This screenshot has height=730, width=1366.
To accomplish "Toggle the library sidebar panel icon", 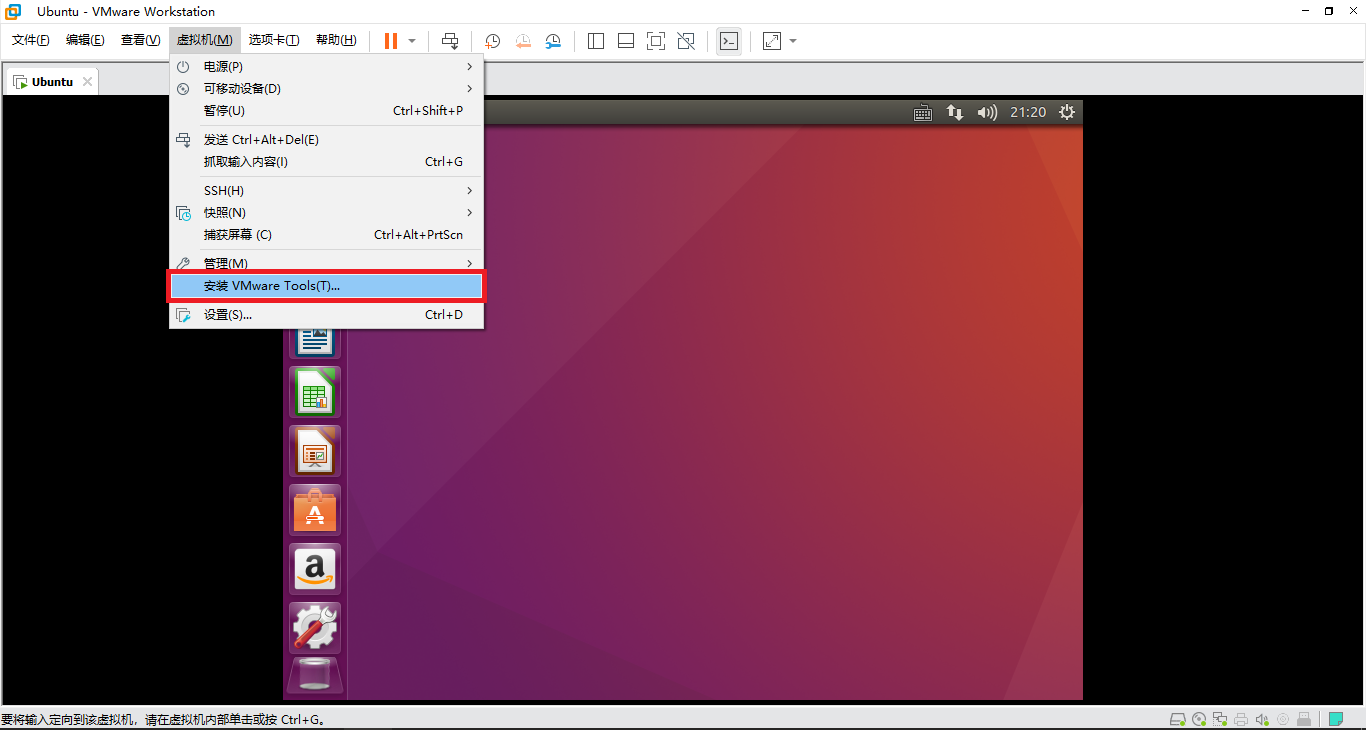I will (x=596, y=41).
